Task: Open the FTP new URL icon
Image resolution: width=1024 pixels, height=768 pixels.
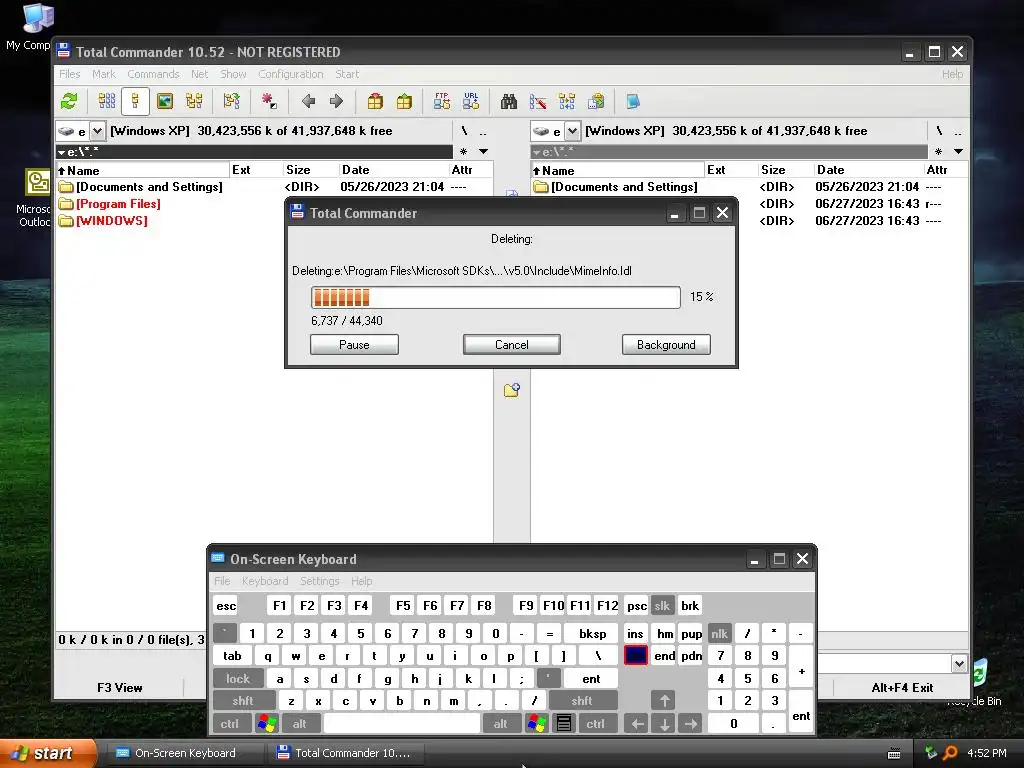Action: pyautogui.click(x=471, y=101)
